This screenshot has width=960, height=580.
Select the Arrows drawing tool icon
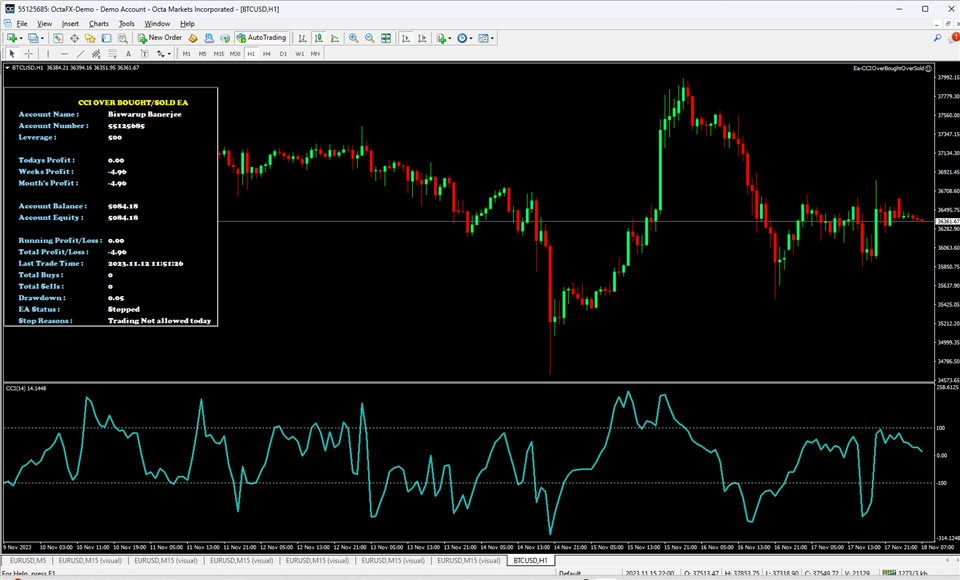click(160, 54)
